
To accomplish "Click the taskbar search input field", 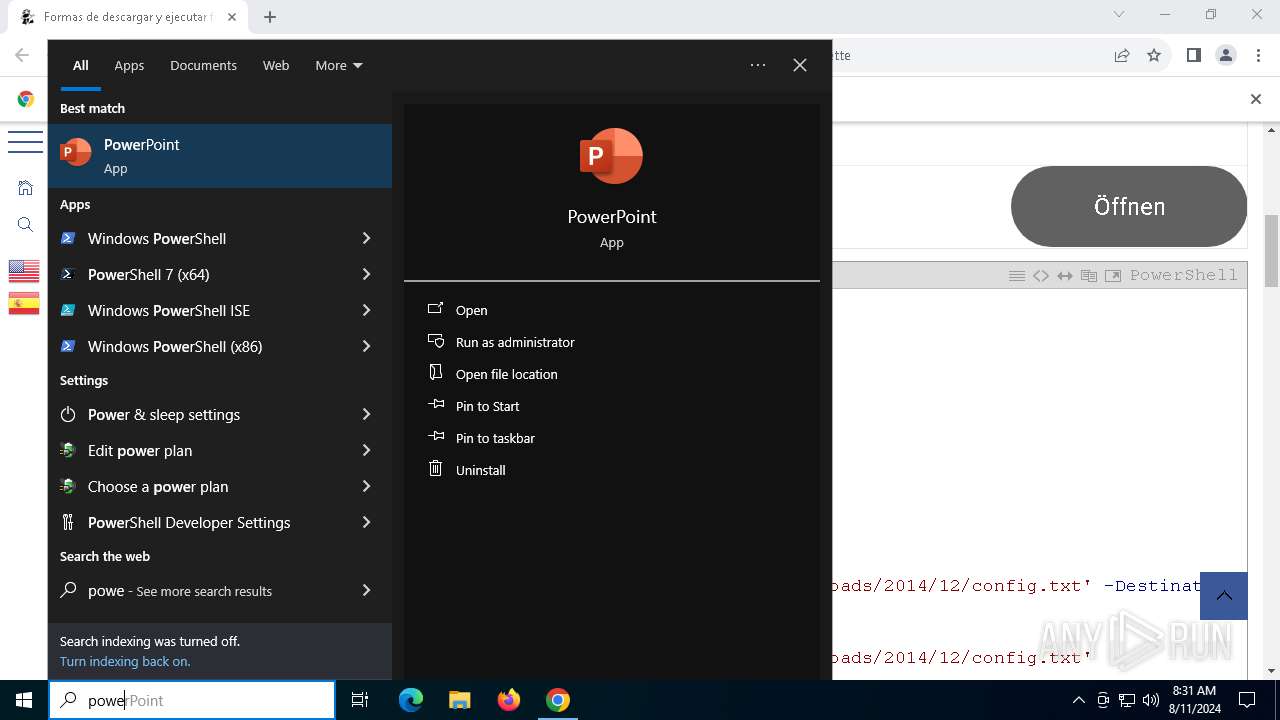I will pos(192,700).
